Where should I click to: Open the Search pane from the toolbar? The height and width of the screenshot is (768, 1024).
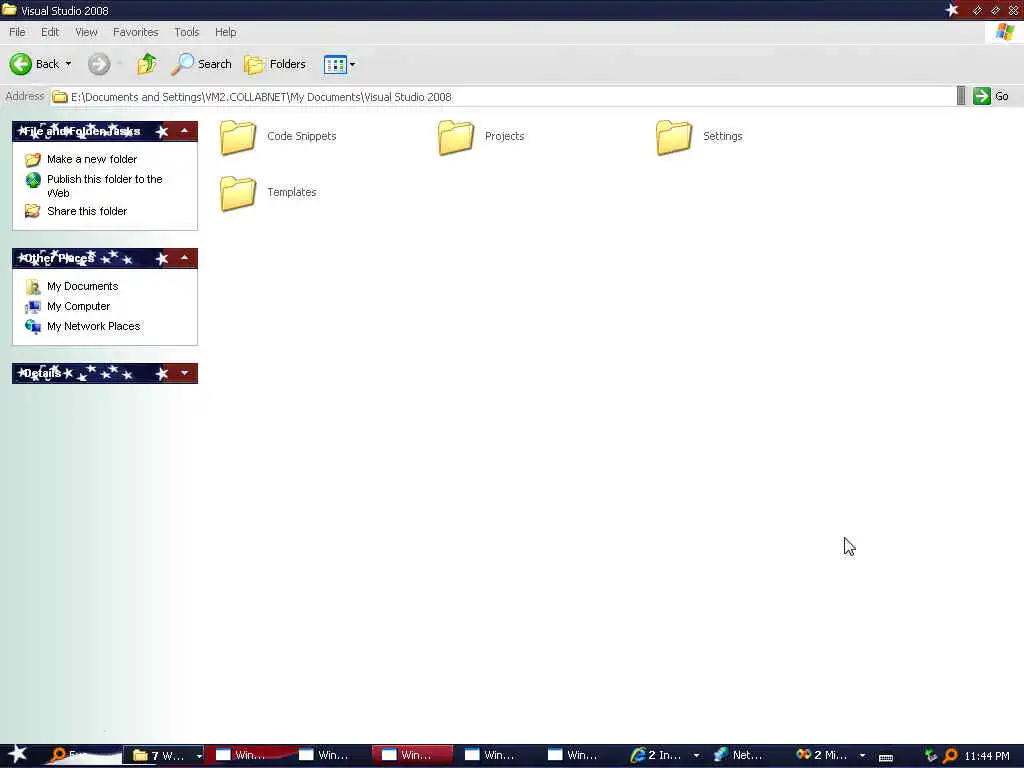coord(201,64)
